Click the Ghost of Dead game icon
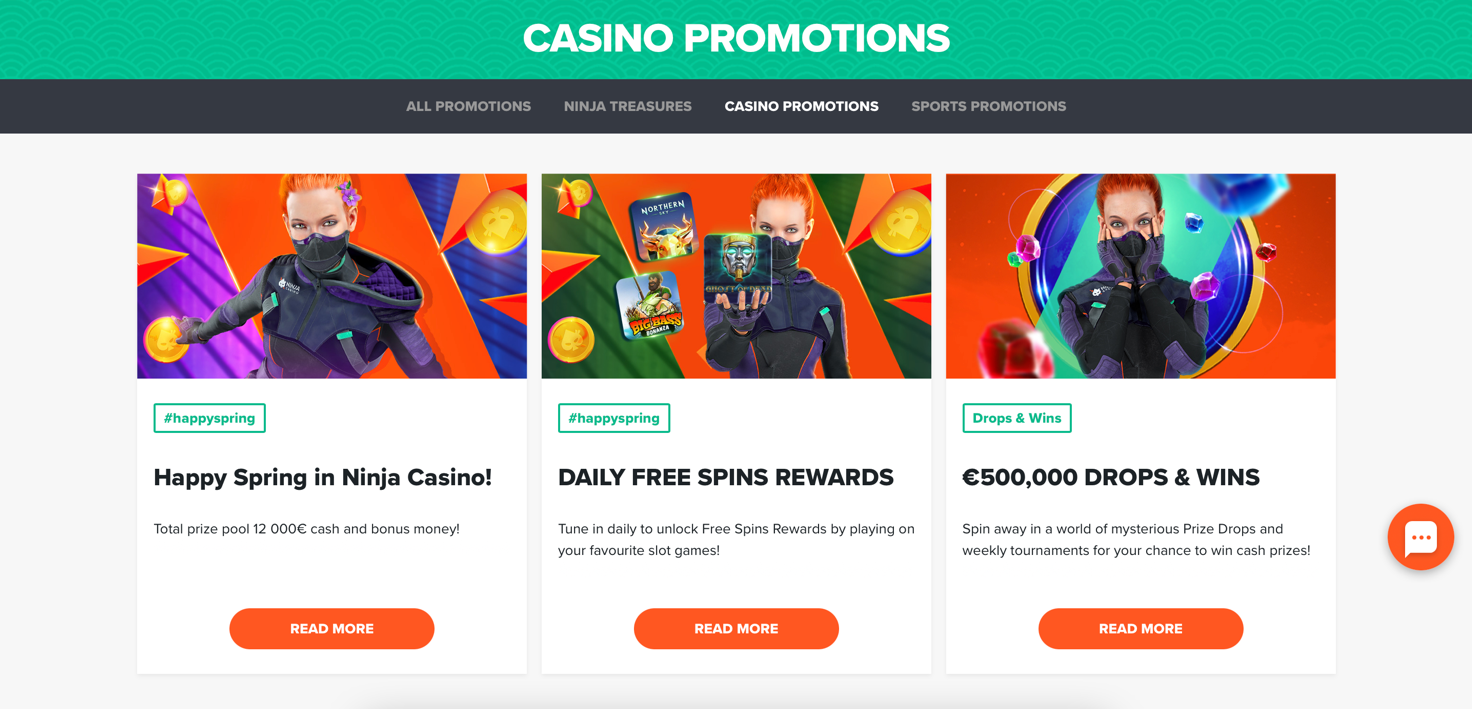Screen dimensions: 1472x709 [737, 267]
